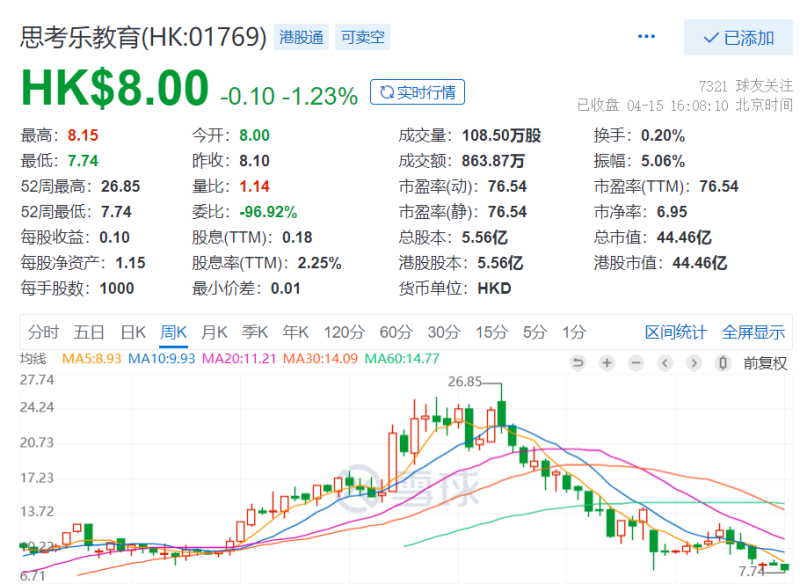Select the 分时 chart tab

(43, 333)
